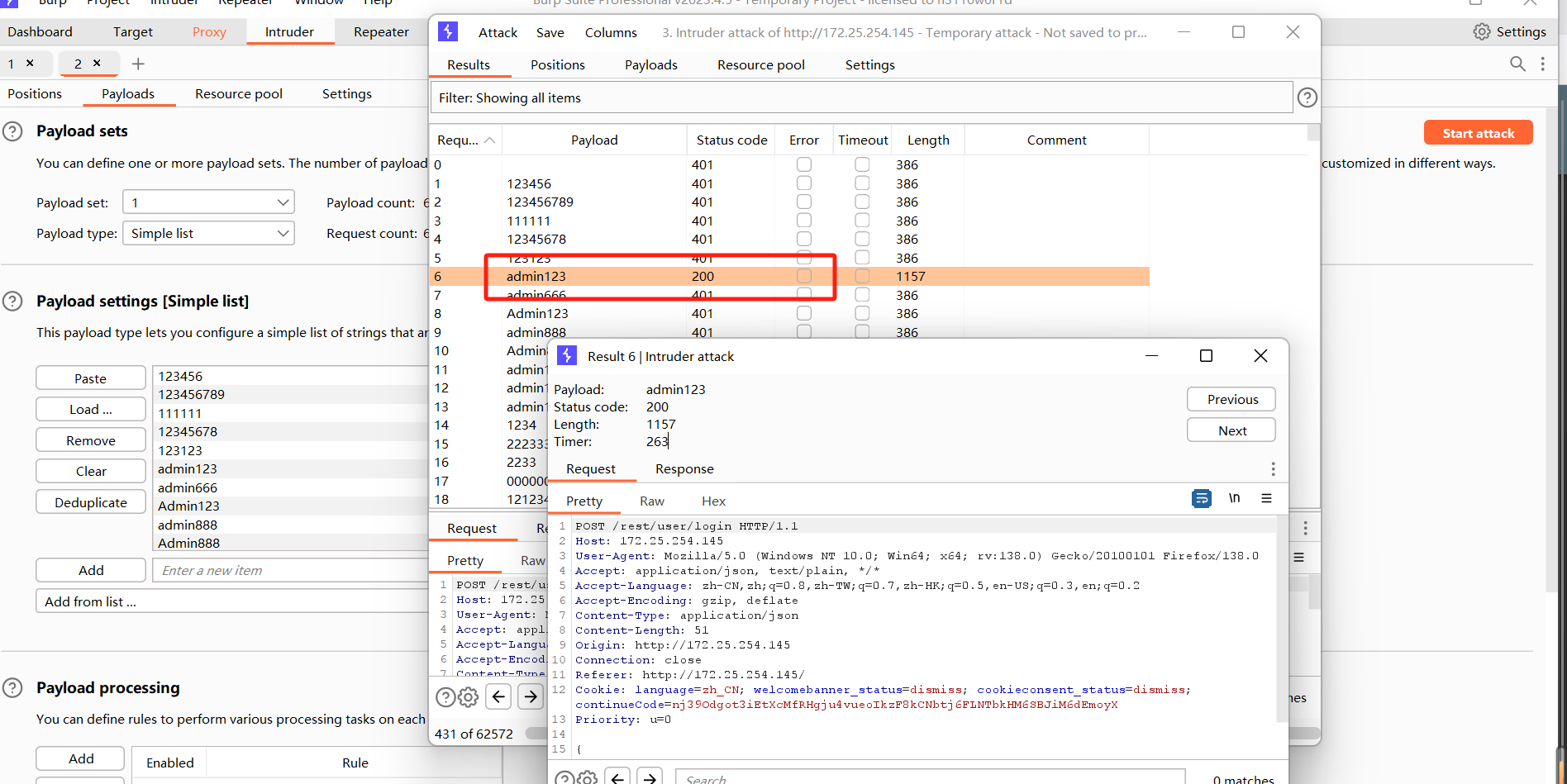The image size is (1567, 784).
Task: Toggle line wrap in the Result 6 viewer
Action: click(x=1202, y=498)
